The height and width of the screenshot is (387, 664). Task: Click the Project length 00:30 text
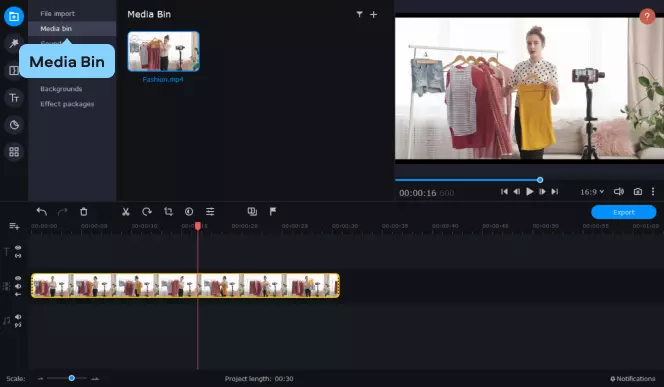(259, 379)
